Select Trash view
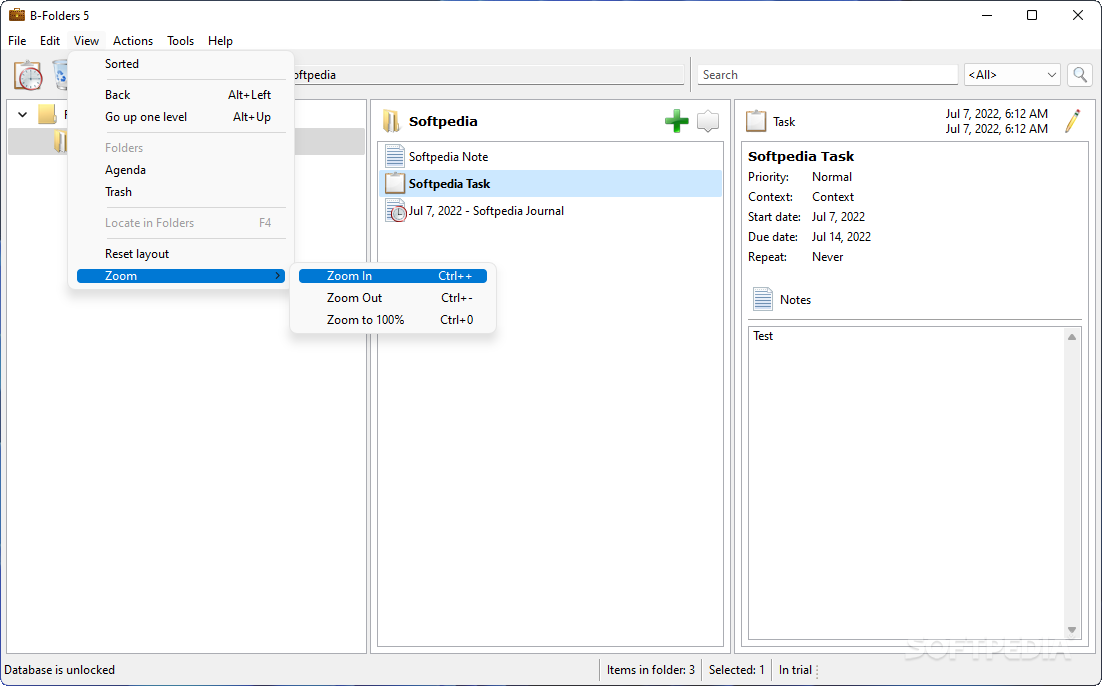The height and width of the screenshot is (686, 1102). [x=181, y=192]
